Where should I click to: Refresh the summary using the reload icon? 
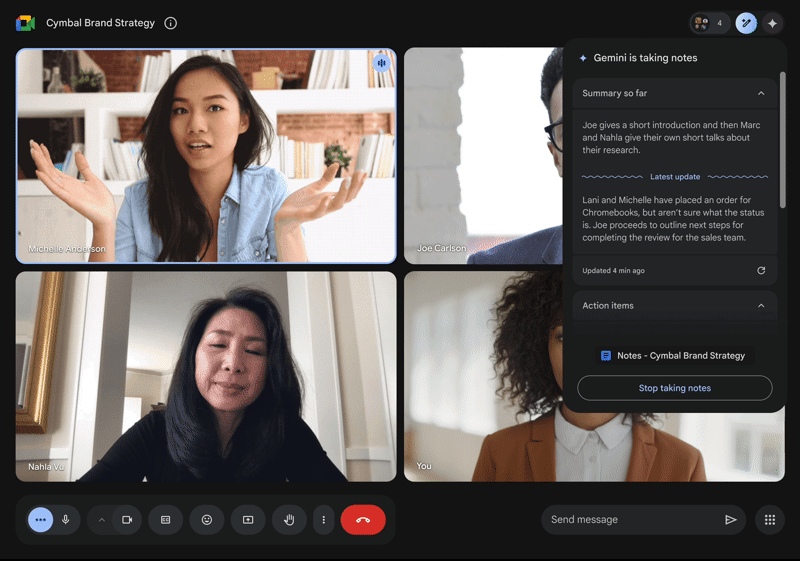pyautogui.click(x=761, y=271)
